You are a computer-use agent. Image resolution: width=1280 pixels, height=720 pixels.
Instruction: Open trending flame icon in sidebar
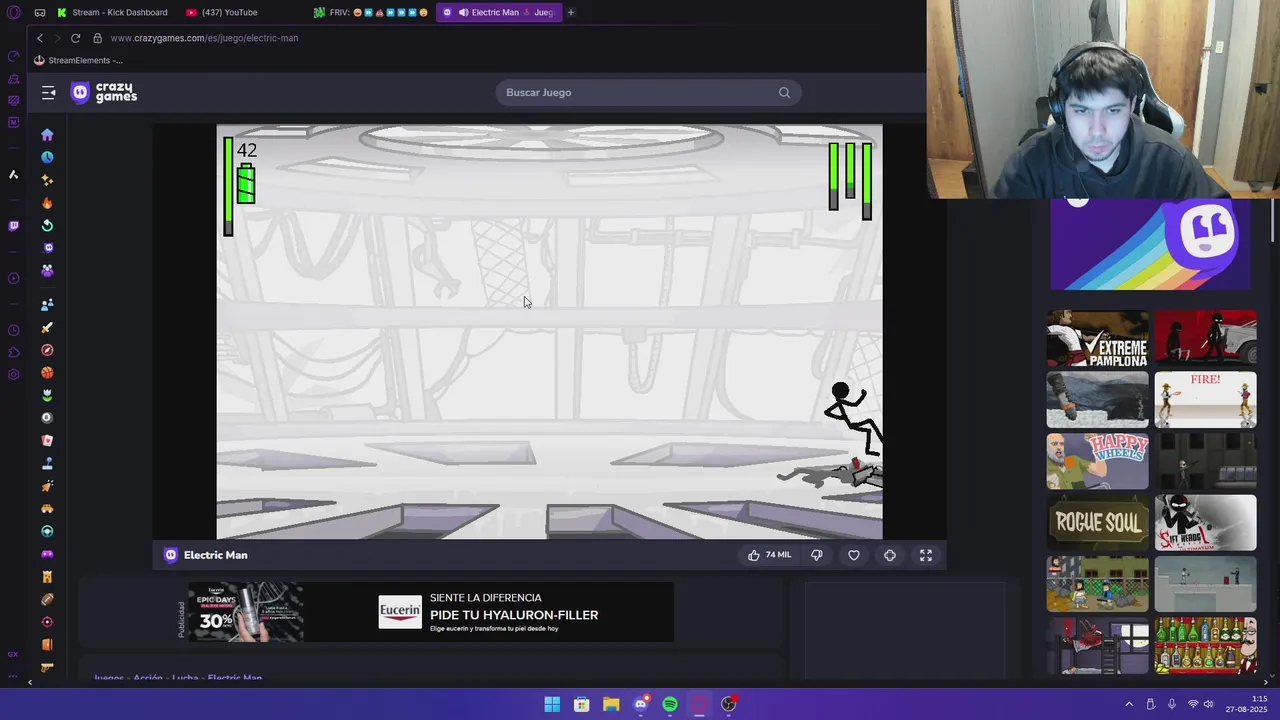pyautogui.click(x=47, y=203)
